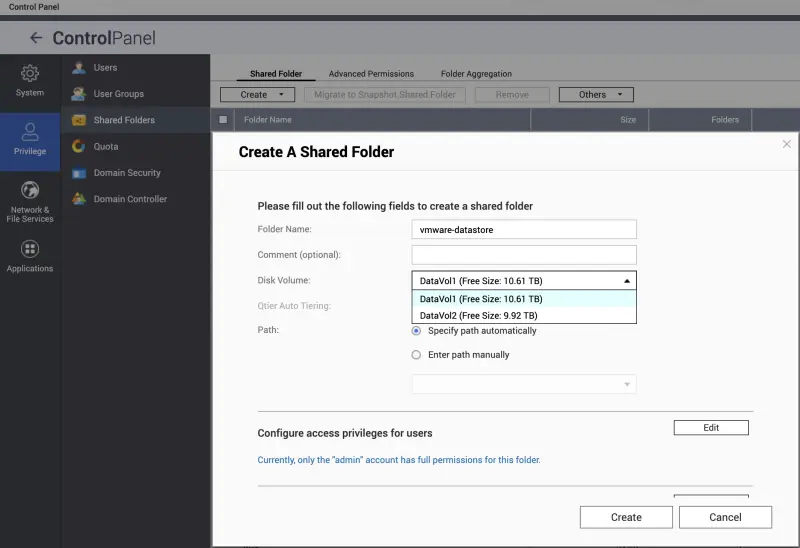Image resolution: width=800 pixels, height=548 pixels.
Task: Open the Applications grid category
Action: (x=30, y=256)
